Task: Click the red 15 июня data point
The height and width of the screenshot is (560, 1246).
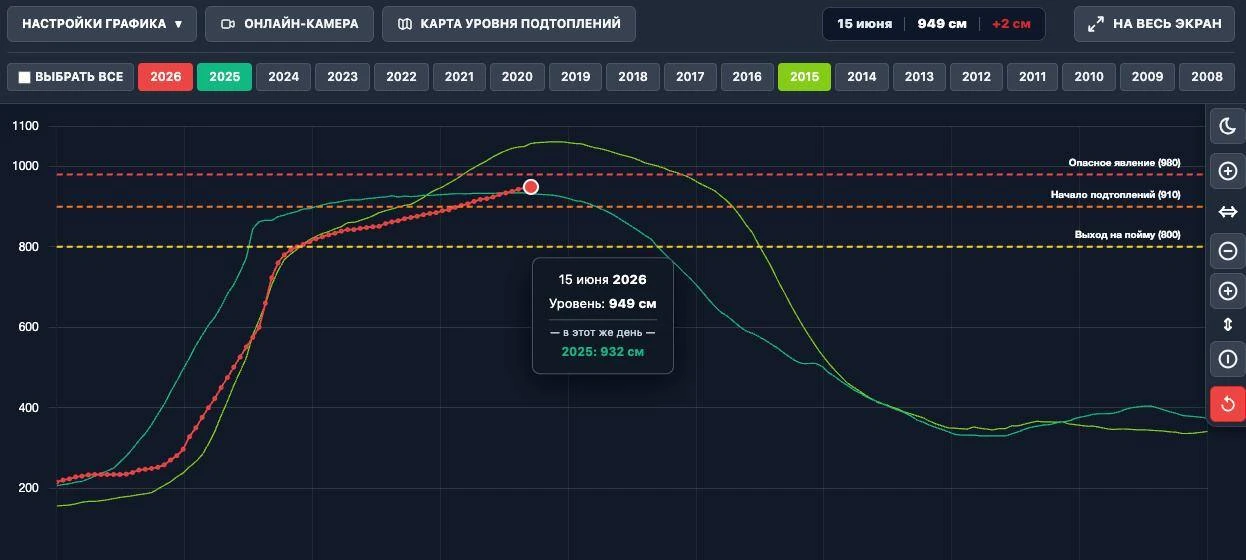Action: pos(531,187)
